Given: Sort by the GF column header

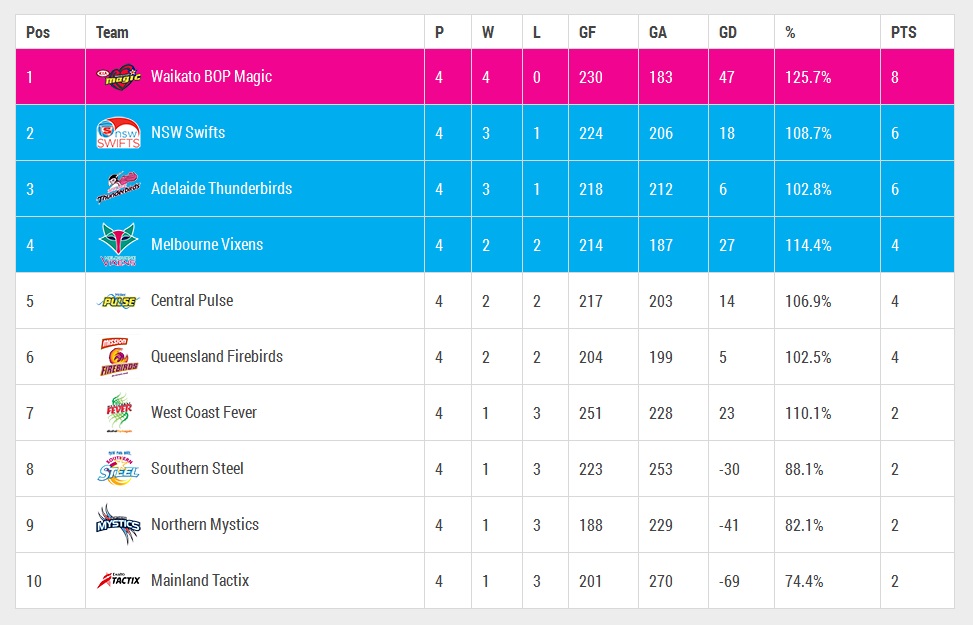Looking at the screenshot, I should click(x=587, y=32).
